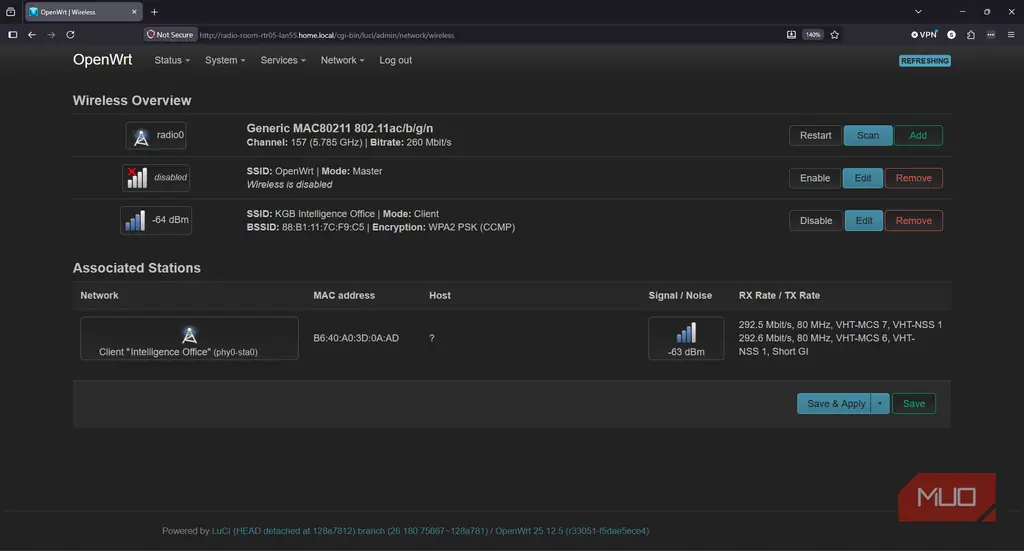Go back with the browser back arrow
Image resolution: width=1024 pixels, height=551 pixels.
pos(32,35)
